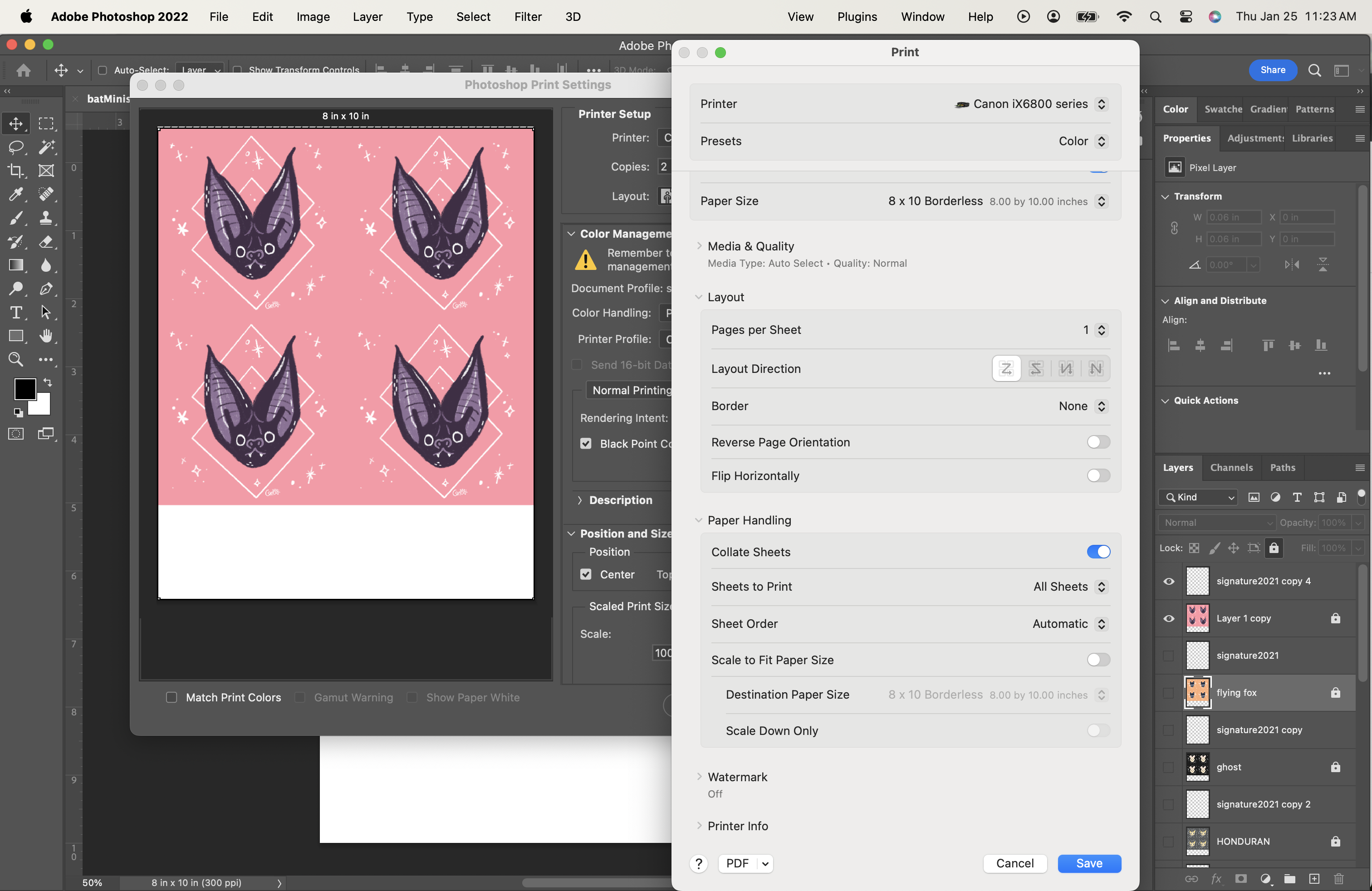Select the Eyedropper tool
This screenshot has height=891, width=1372.
tap(15, 194)
